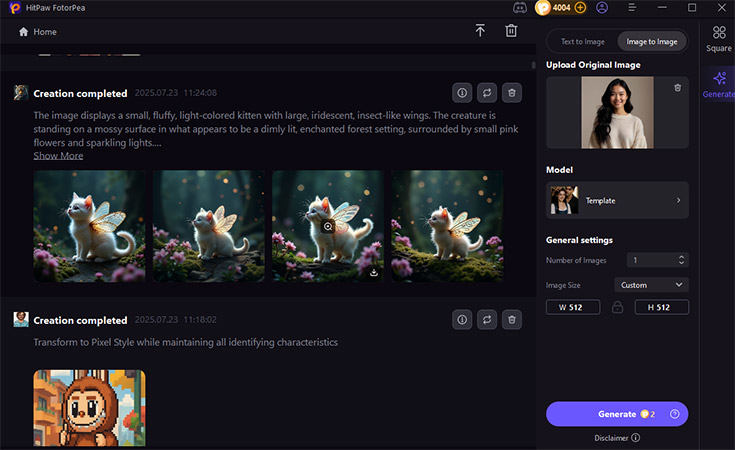The image size is (735, 450).
Task: Delete the Pixel Style creation entry
Action: coord(512,320)
